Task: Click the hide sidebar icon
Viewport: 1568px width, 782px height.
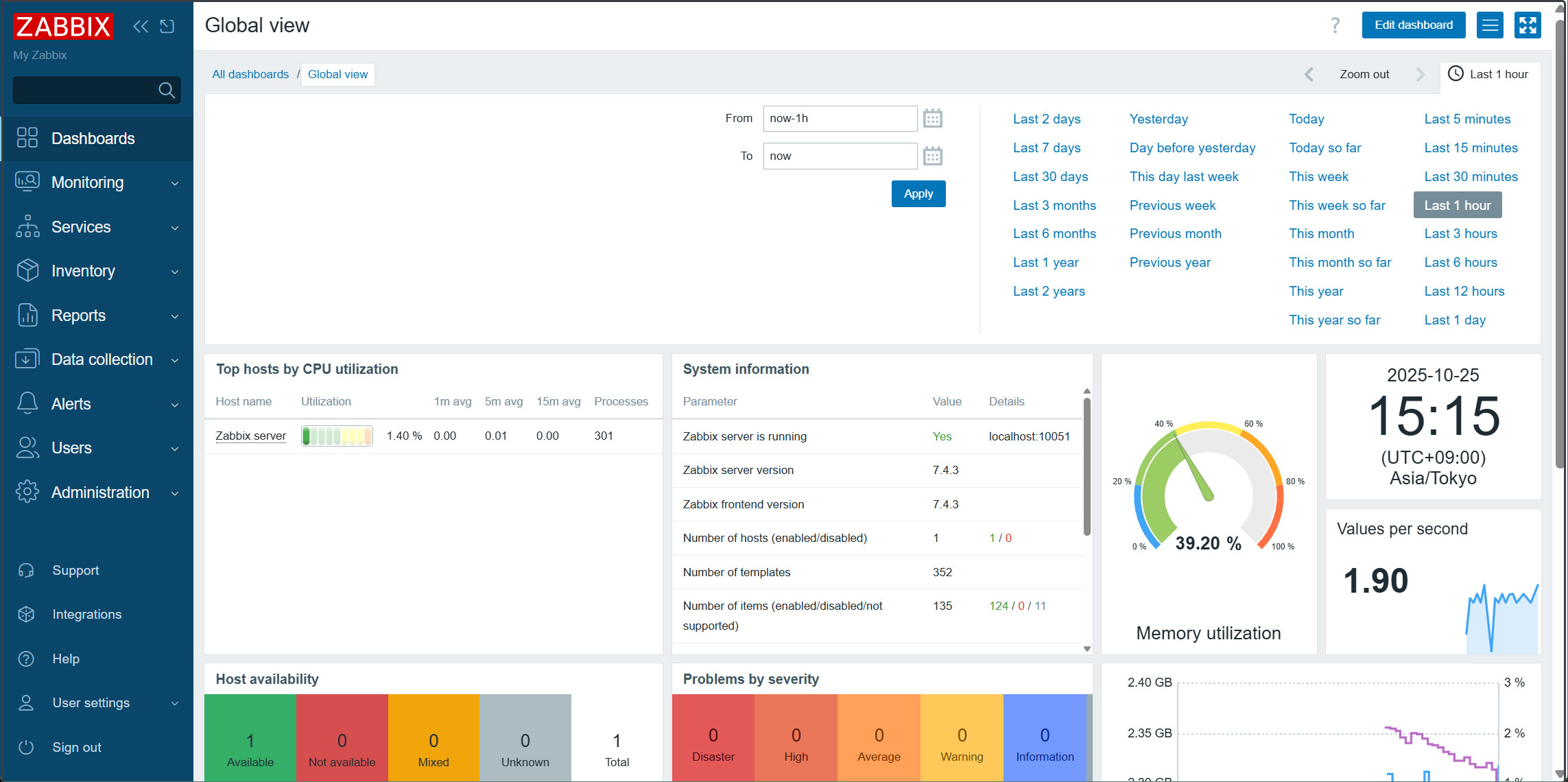Action: tap(167, 26)
